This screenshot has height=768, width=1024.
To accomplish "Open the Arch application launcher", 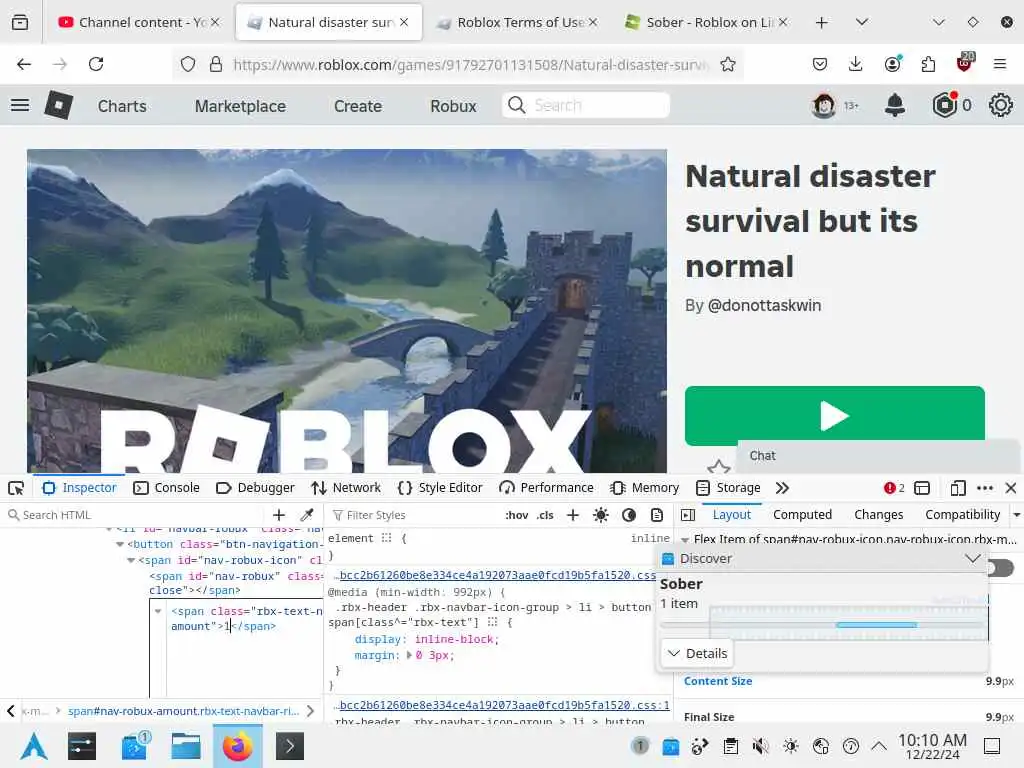I will click(x=34, y=746).
